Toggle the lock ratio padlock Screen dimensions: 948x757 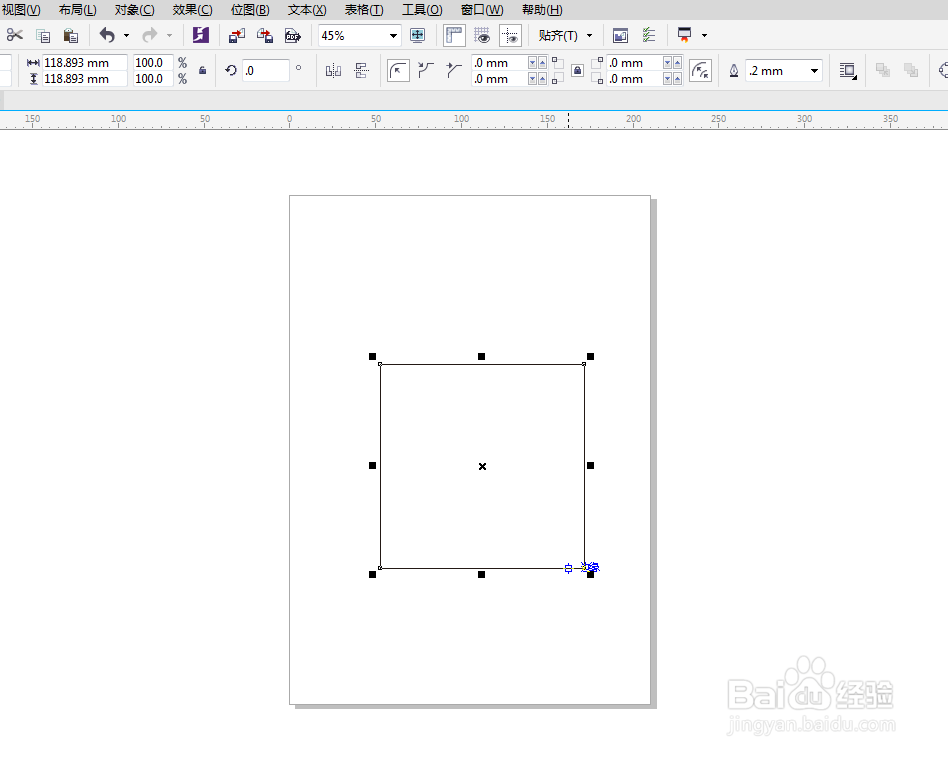point(203,71)
